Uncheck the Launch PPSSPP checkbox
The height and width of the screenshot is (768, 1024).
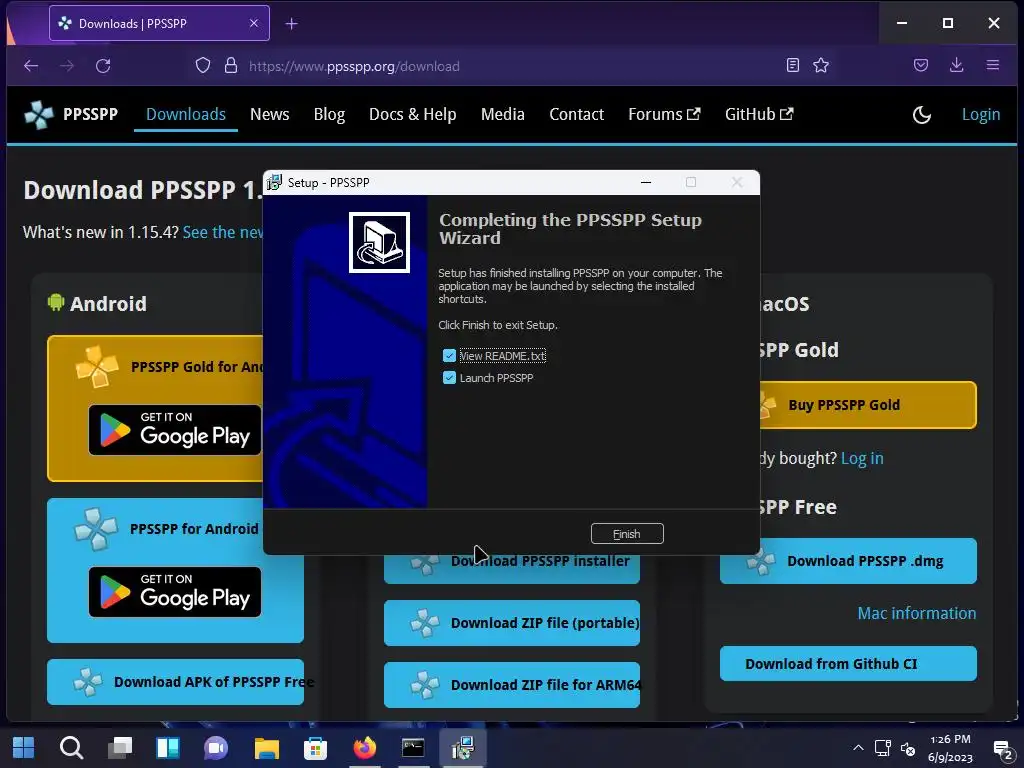(x=449, y=377)
